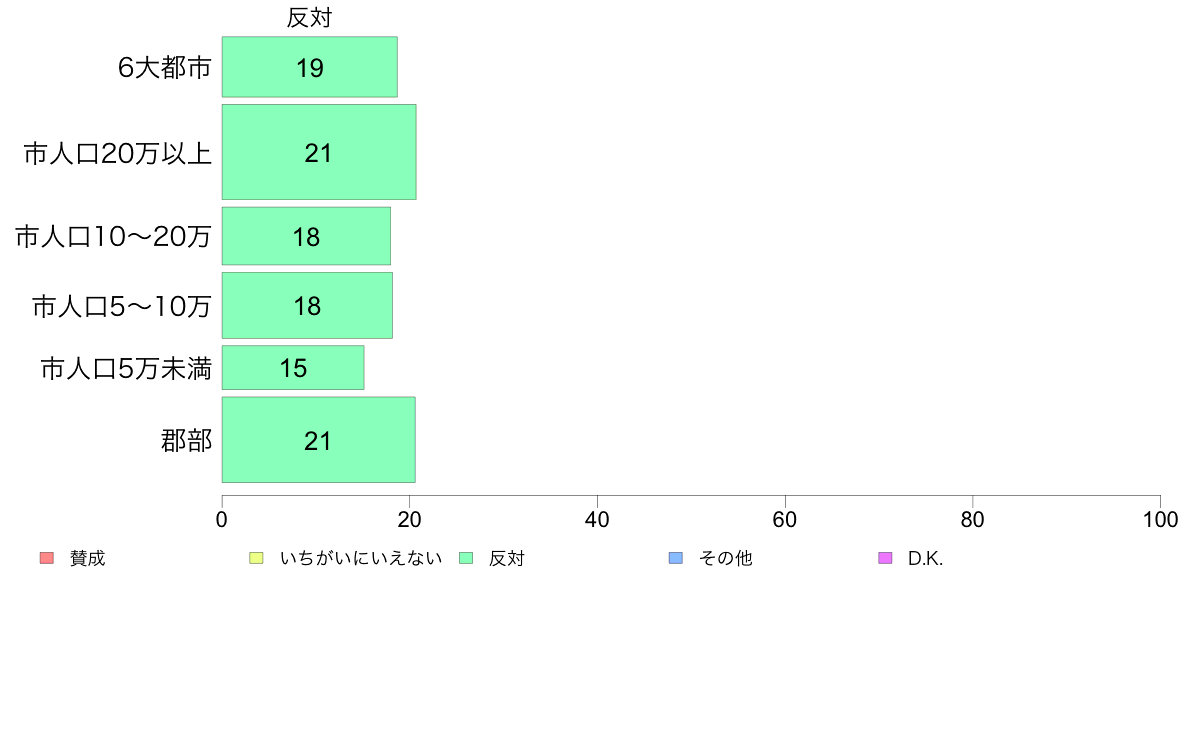The width and height of the screenshot is (1188, 736).
Task: Click the D.K. legend label text
Action: (925, 559)
